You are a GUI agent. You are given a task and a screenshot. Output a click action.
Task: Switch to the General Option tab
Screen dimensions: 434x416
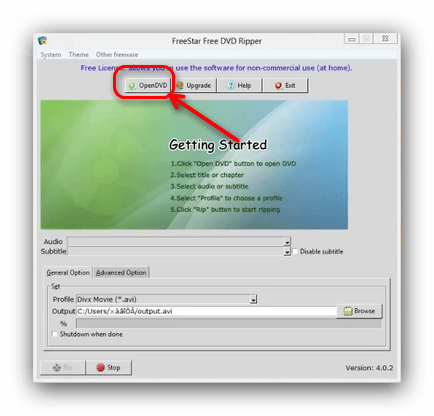point(68,273)
